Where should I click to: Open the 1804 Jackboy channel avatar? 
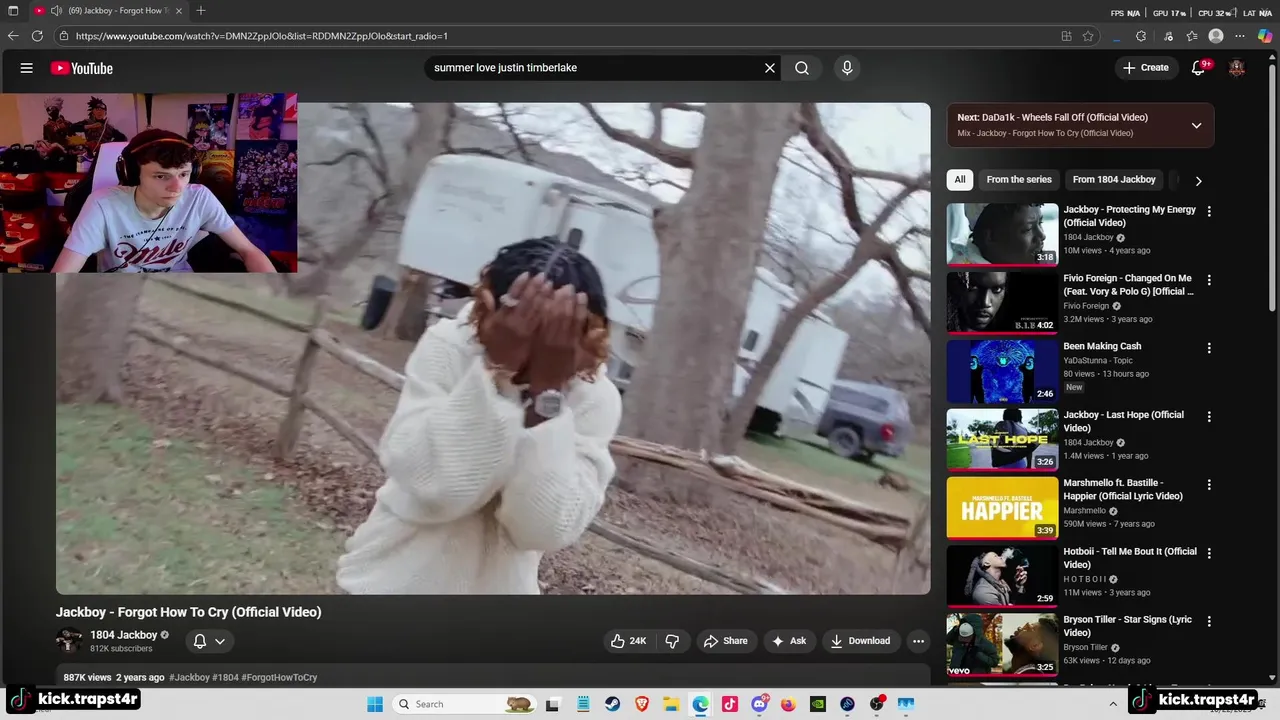[69, 641]
